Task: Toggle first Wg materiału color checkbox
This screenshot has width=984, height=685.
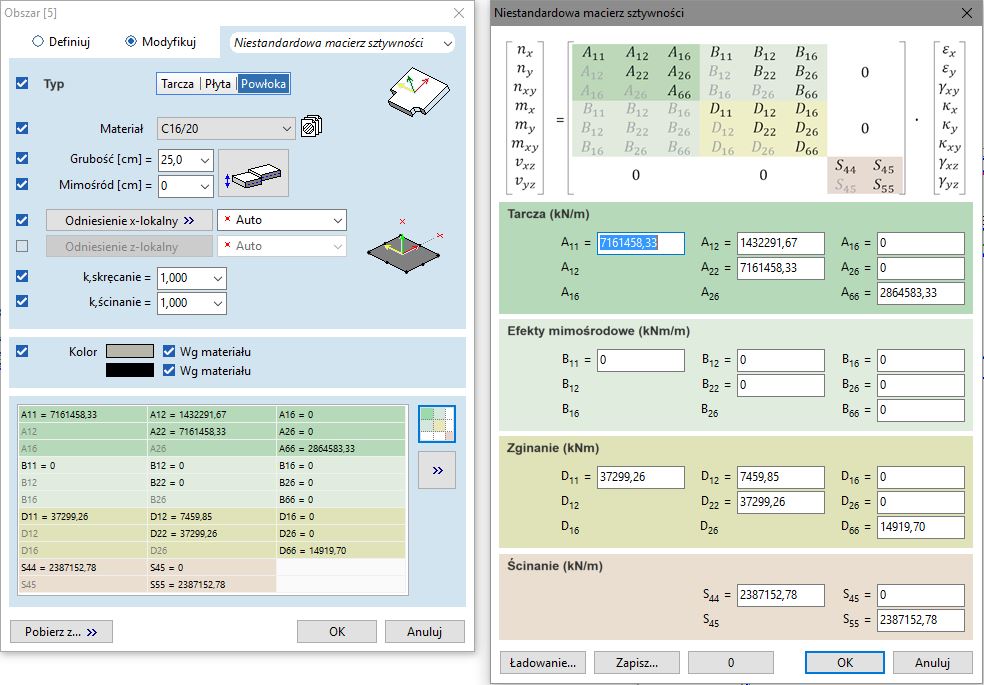Action: (x=168, y=352)
